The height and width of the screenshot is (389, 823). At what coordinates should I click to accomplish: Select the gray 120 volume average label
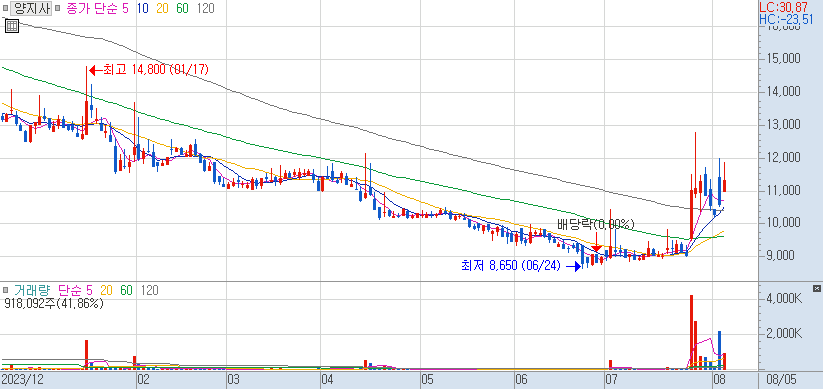click(x=149, y=290)
